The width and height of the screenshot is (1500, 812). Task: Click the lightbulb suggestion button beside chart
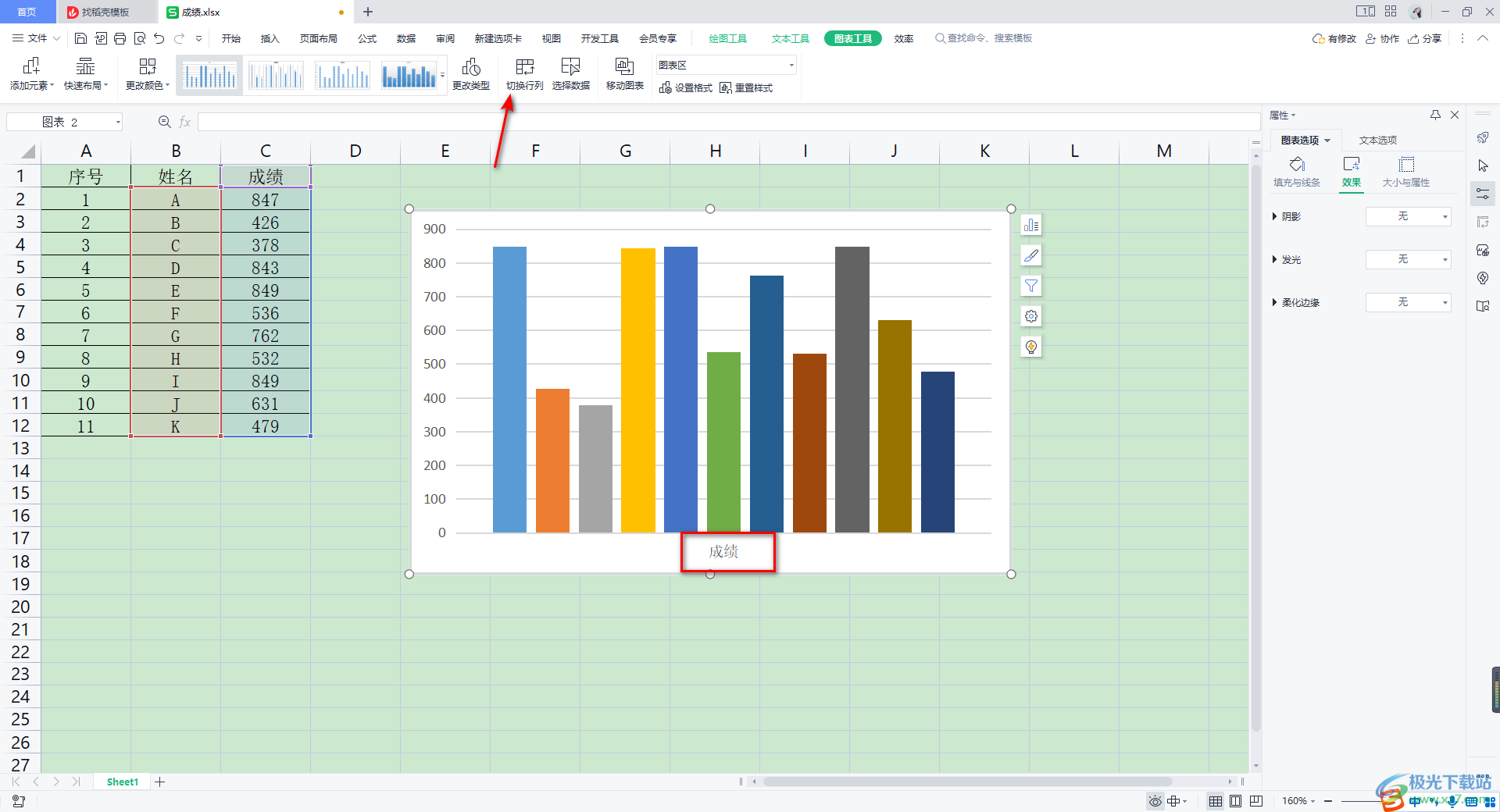click(x=1031, y=347)
